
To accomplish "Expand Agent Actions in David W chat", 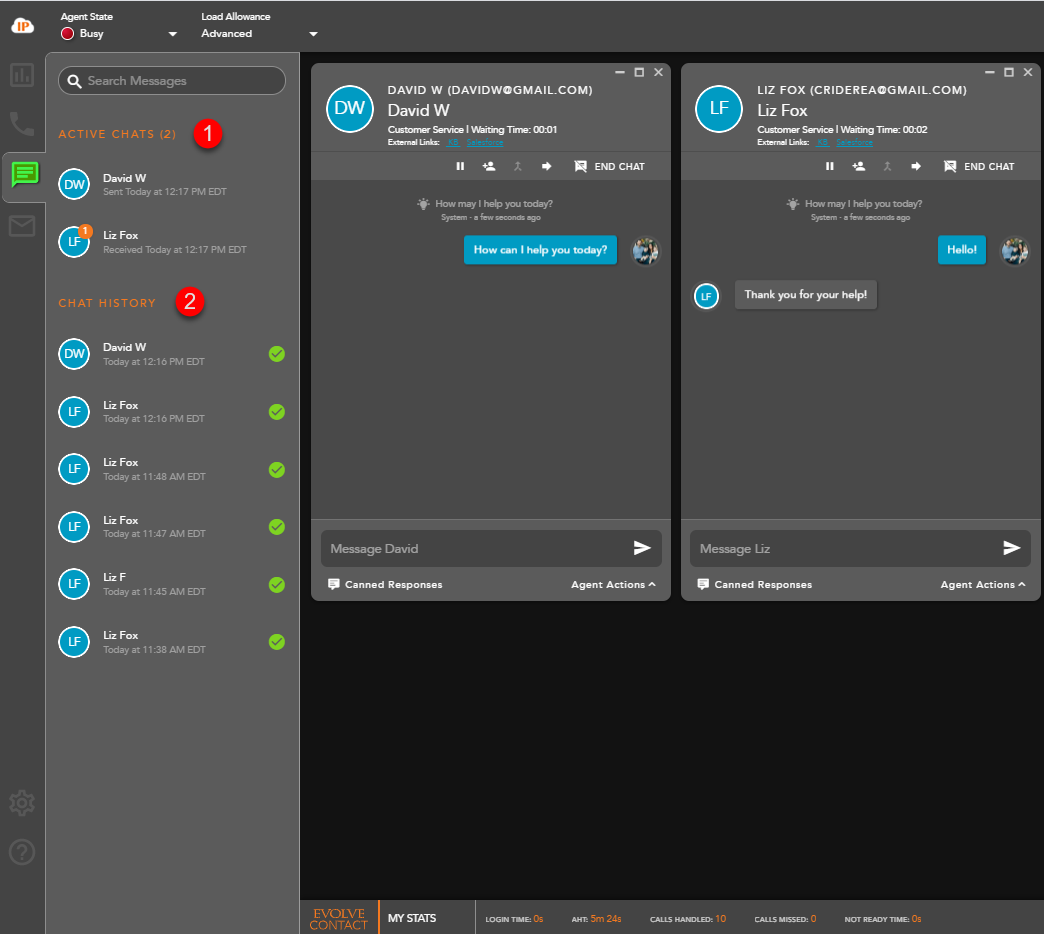I will pyautogui.click(x=613, y=585).
